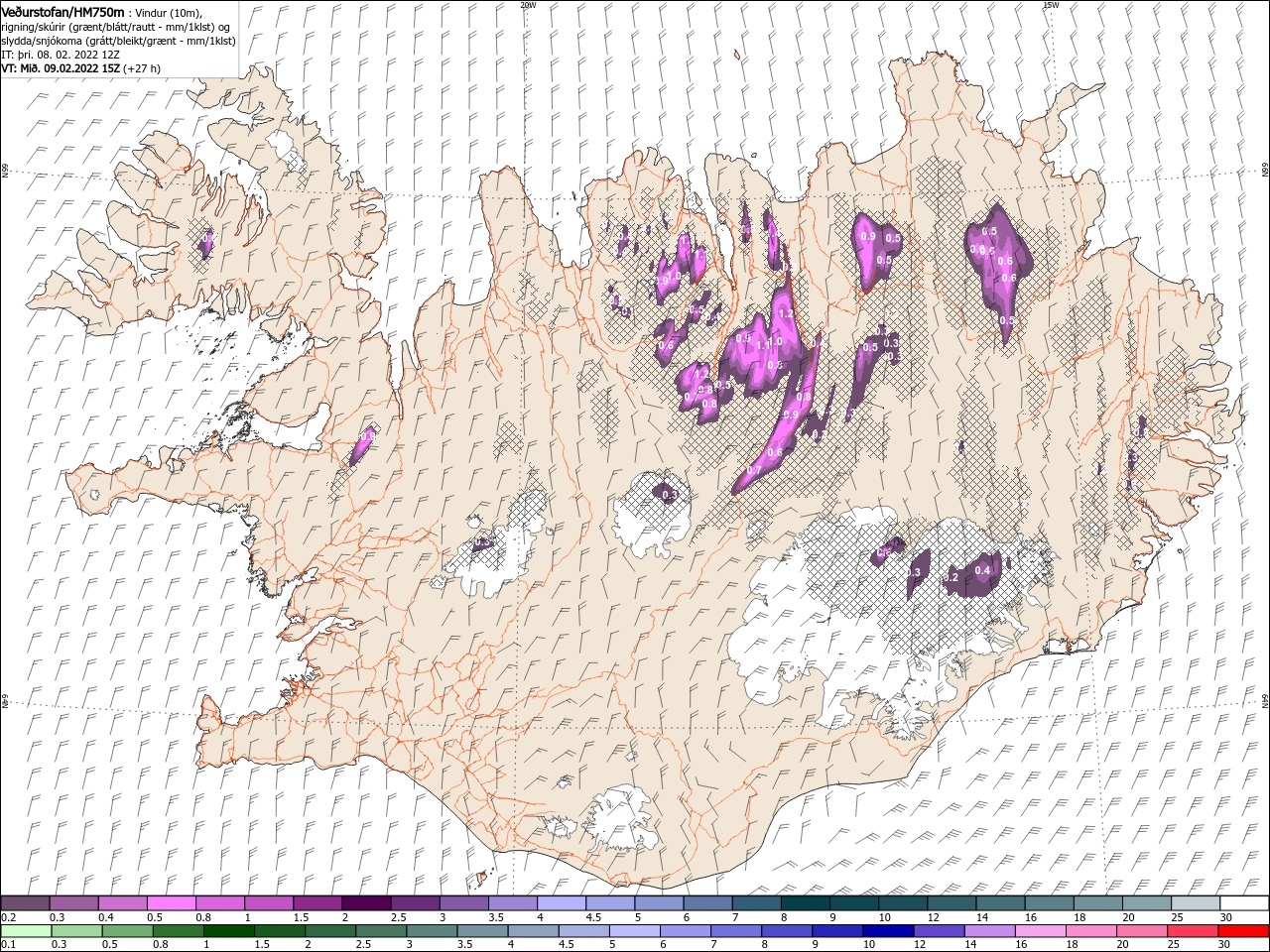Click the "4.5" label under the upper legend

point(593,917)
